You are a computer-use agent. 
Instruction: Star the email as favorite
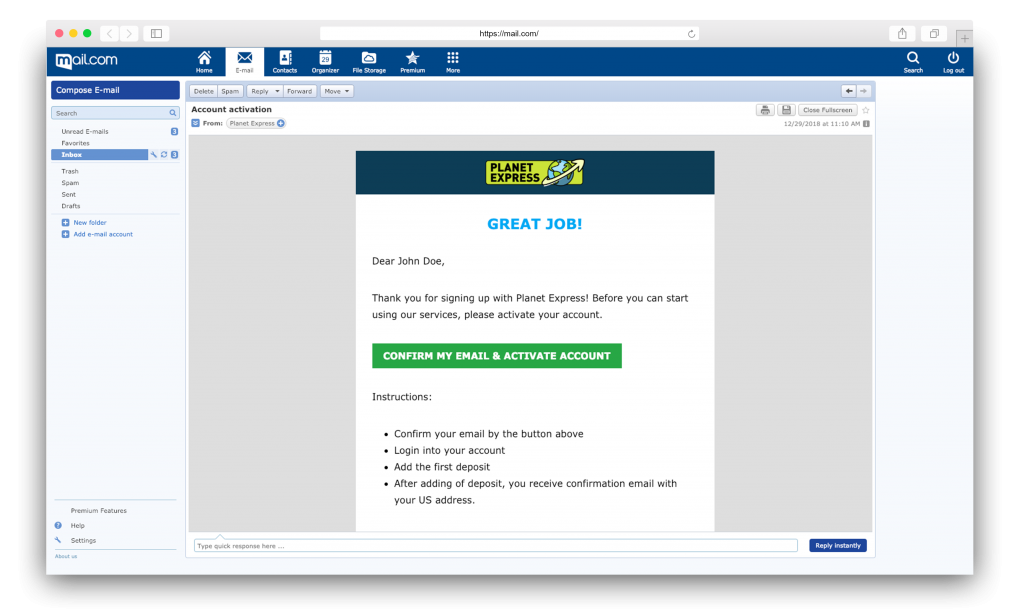[865, 110]
